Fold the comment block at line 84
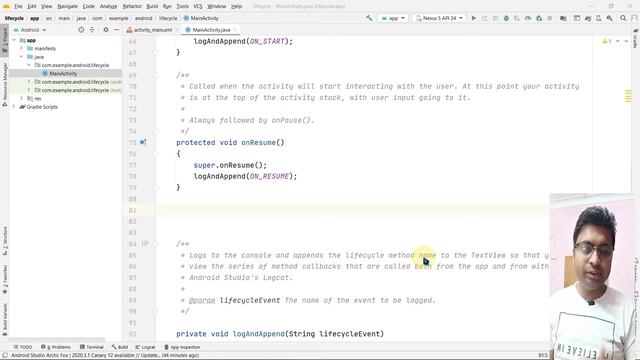The width and height of the screenshot is (640, 360). click(x=156, y=244)
